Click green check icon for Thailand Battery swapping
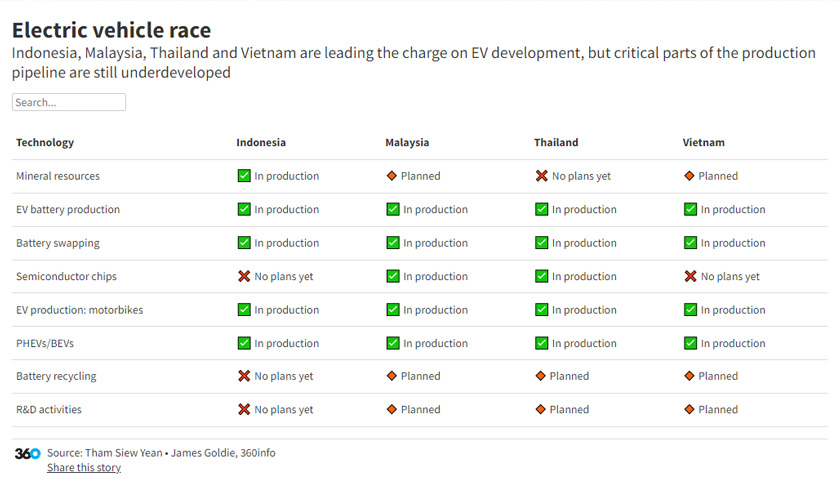The width and height of the screenshot is (840, 483). click(542, 243)
